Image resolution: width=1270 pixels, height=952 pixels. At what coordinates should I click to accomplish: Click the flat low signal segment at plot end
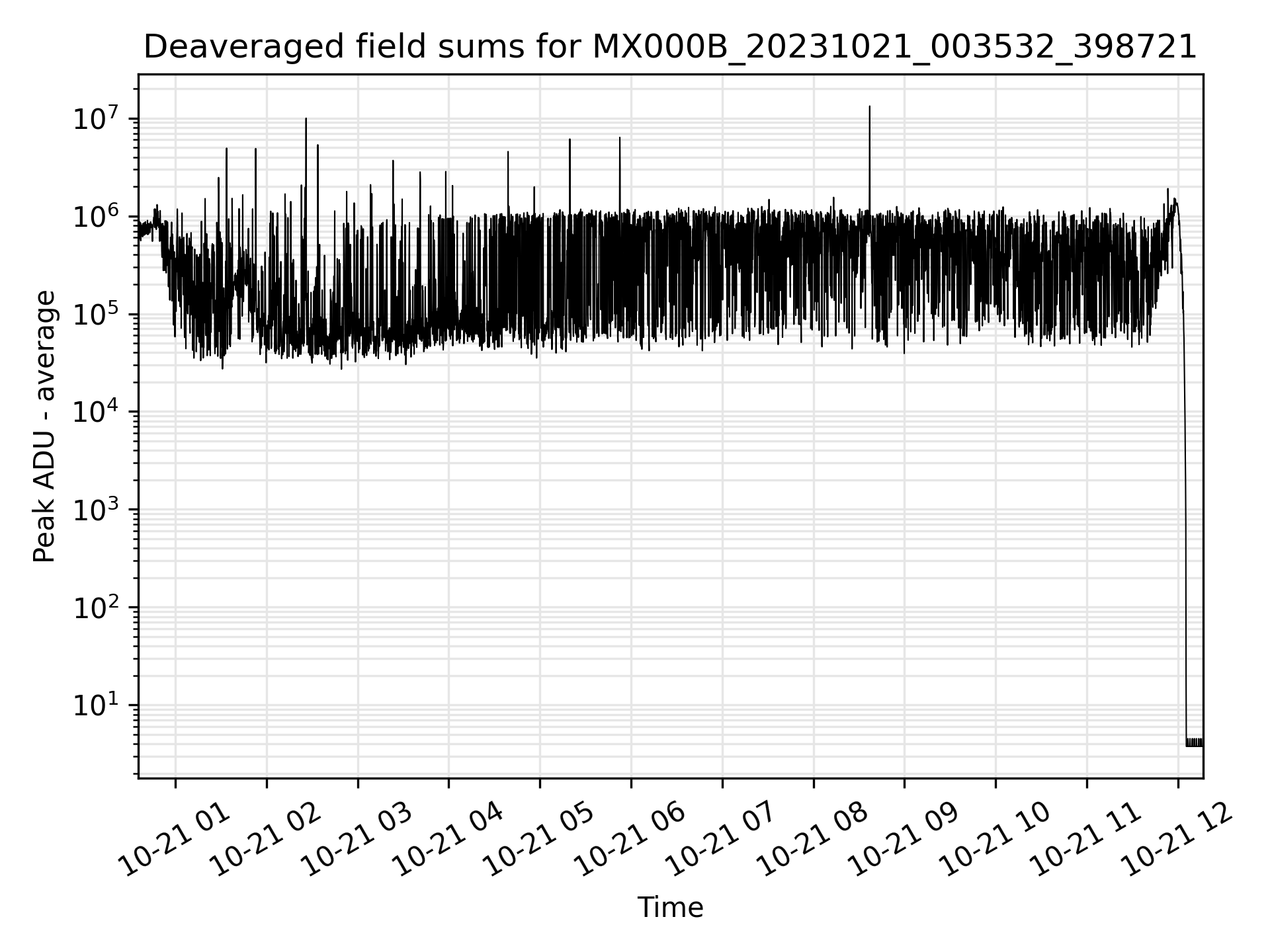click(1195, 742)
